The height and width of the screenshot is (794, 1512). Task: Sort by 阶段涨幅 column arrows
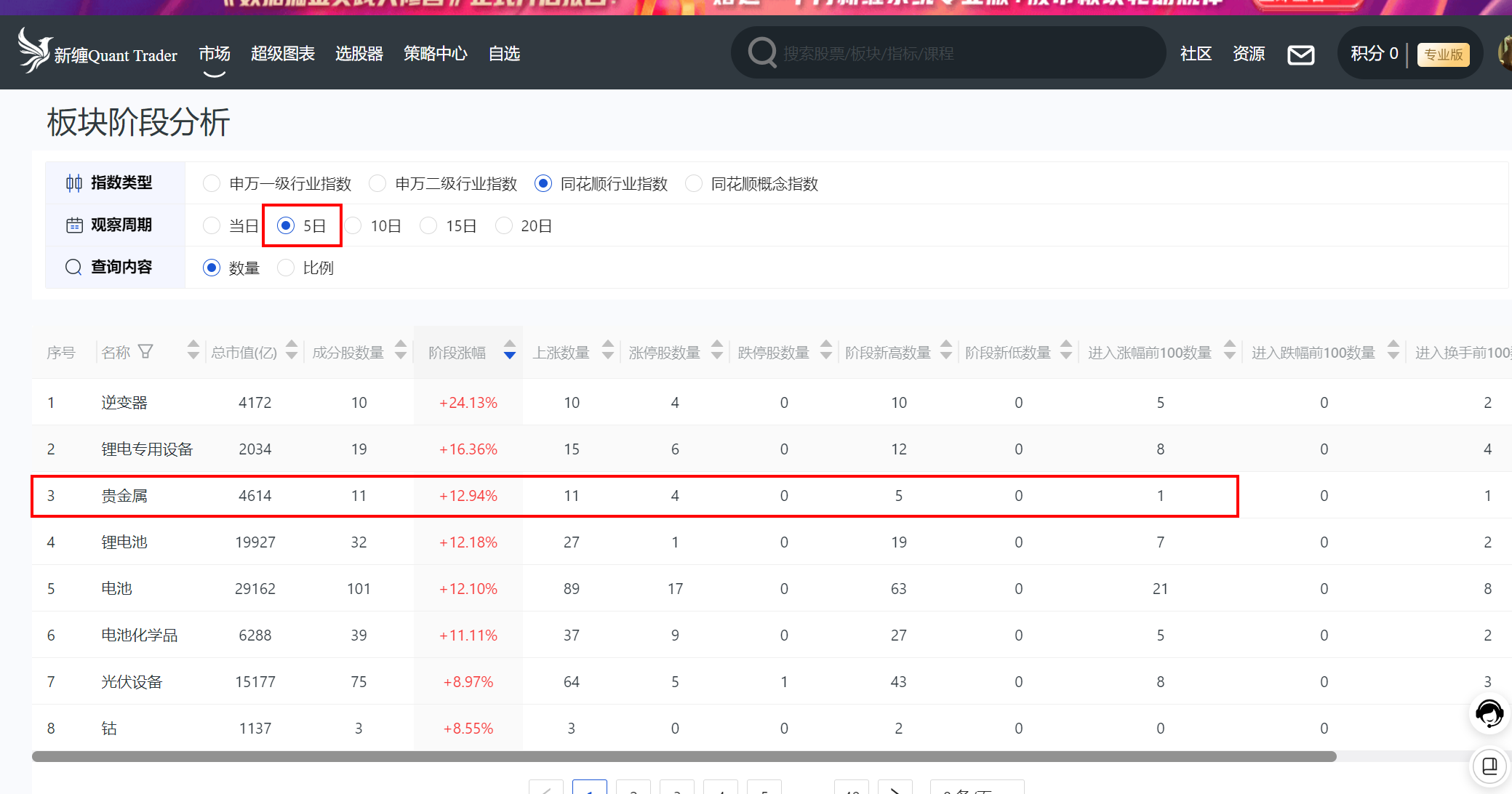(509, 350)
